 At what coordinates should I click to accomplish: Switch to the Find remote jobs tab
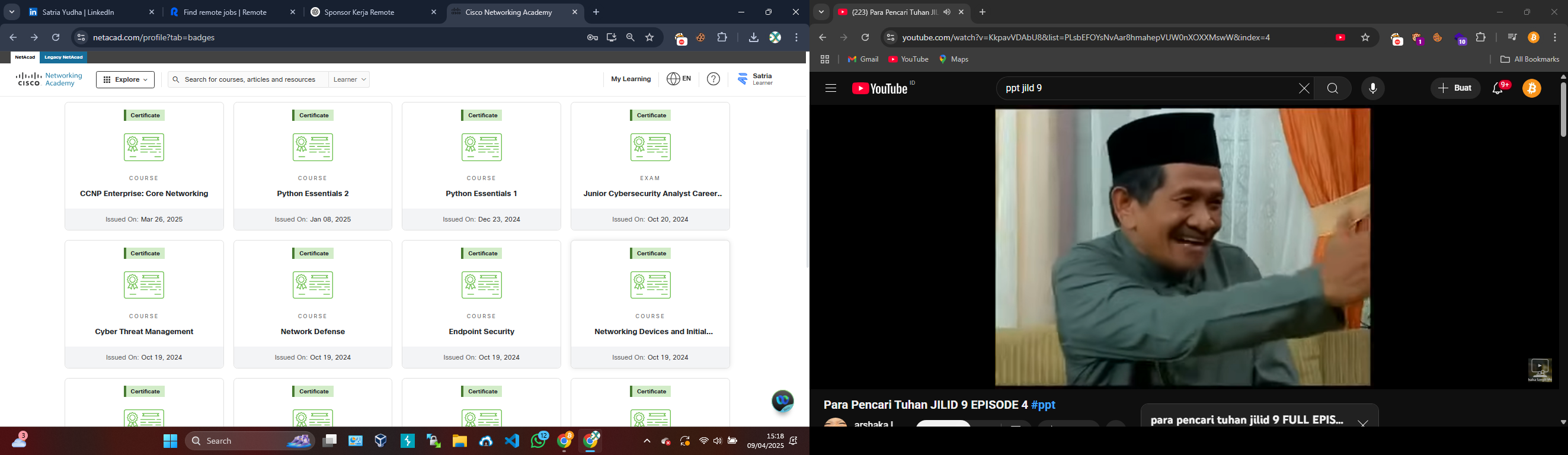point(232,12)
